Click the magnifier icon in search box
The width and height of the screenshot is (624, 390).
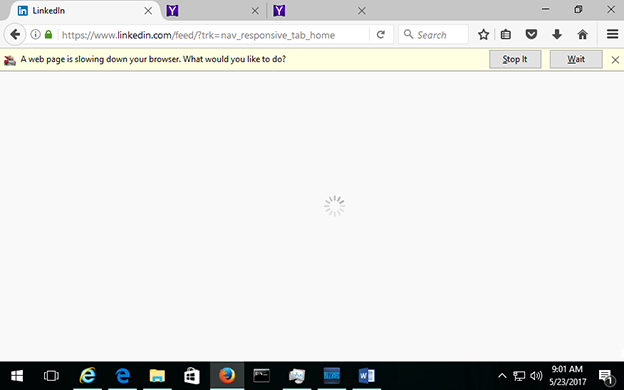408,34
